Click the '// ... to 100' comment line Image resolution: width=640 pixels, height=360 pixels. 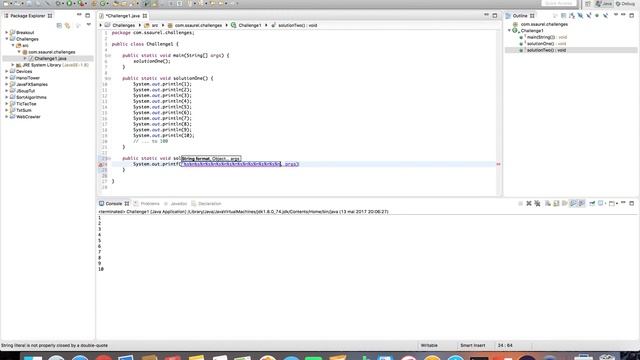[x=151, y=141]
